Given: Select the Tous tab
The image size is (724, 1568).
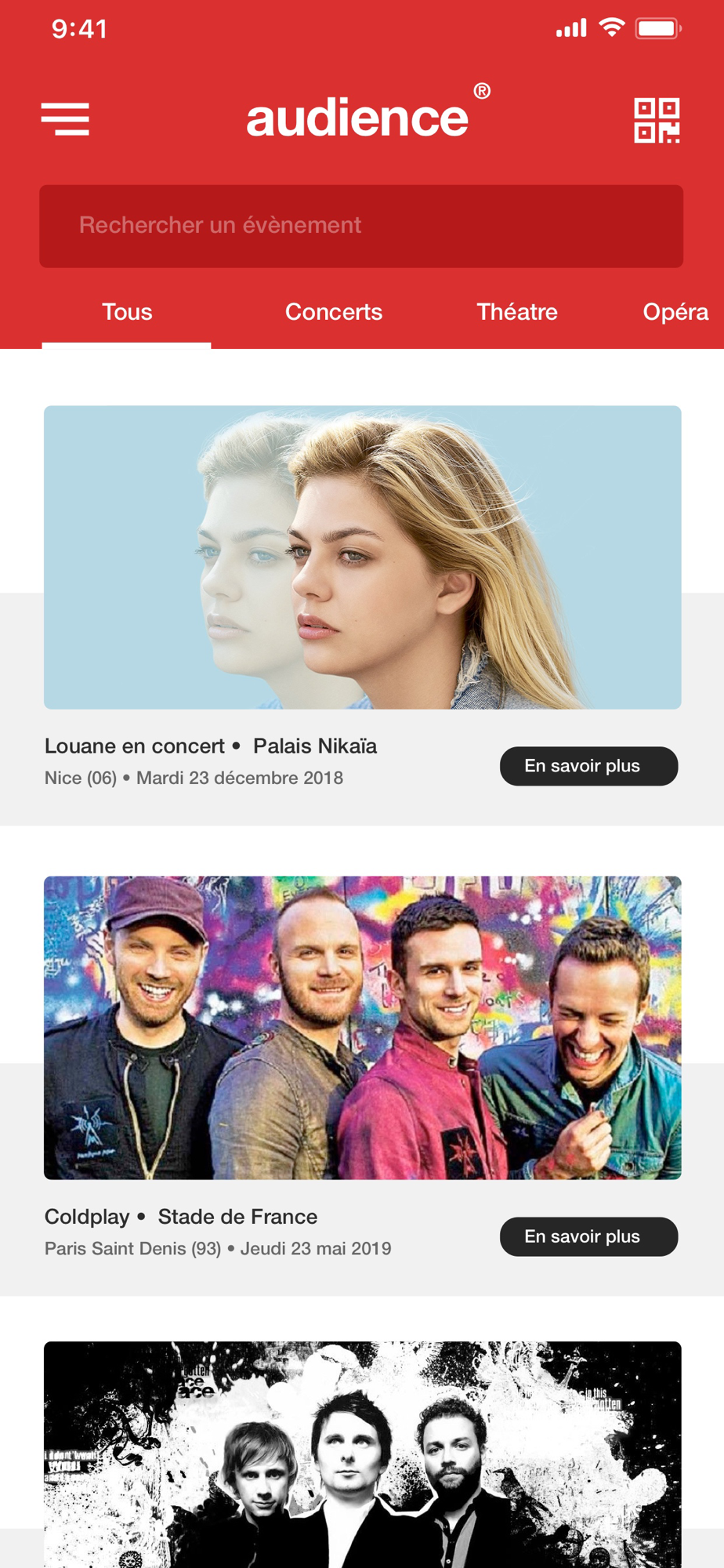Looking at the screenshot, I should point(127,312).
